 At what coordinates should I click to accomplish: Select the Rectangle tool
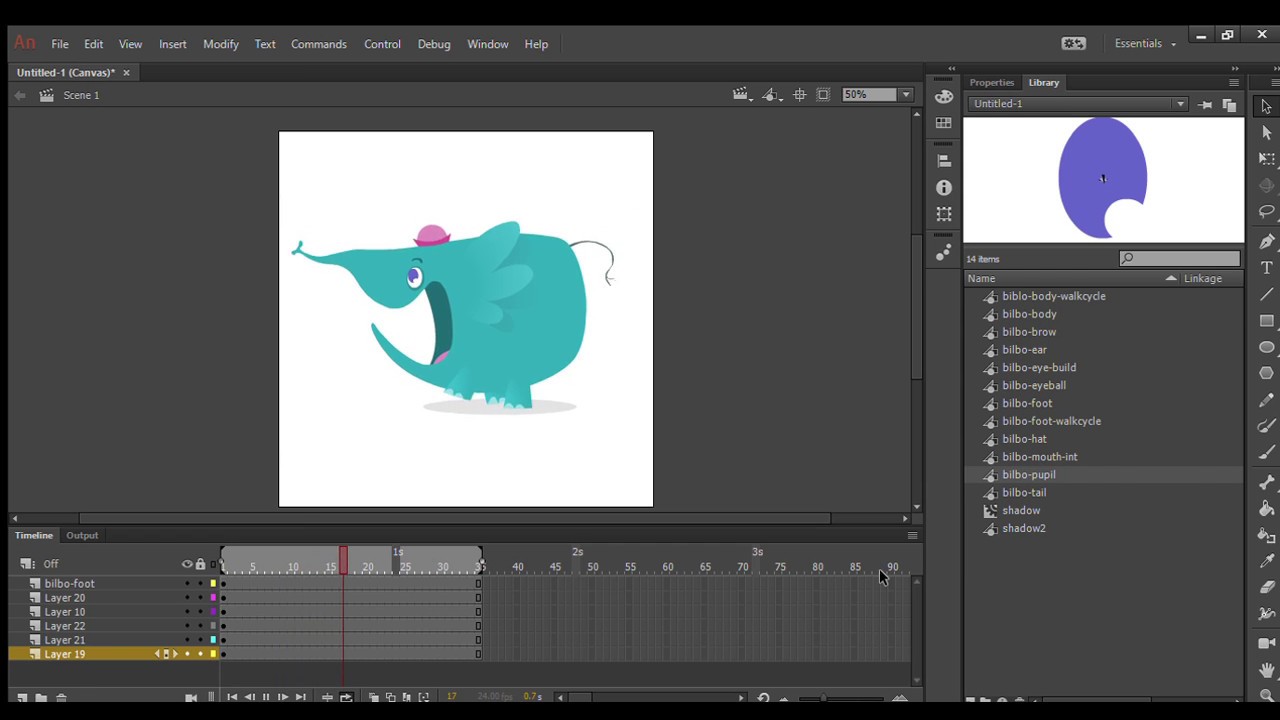coord(1267,321)
